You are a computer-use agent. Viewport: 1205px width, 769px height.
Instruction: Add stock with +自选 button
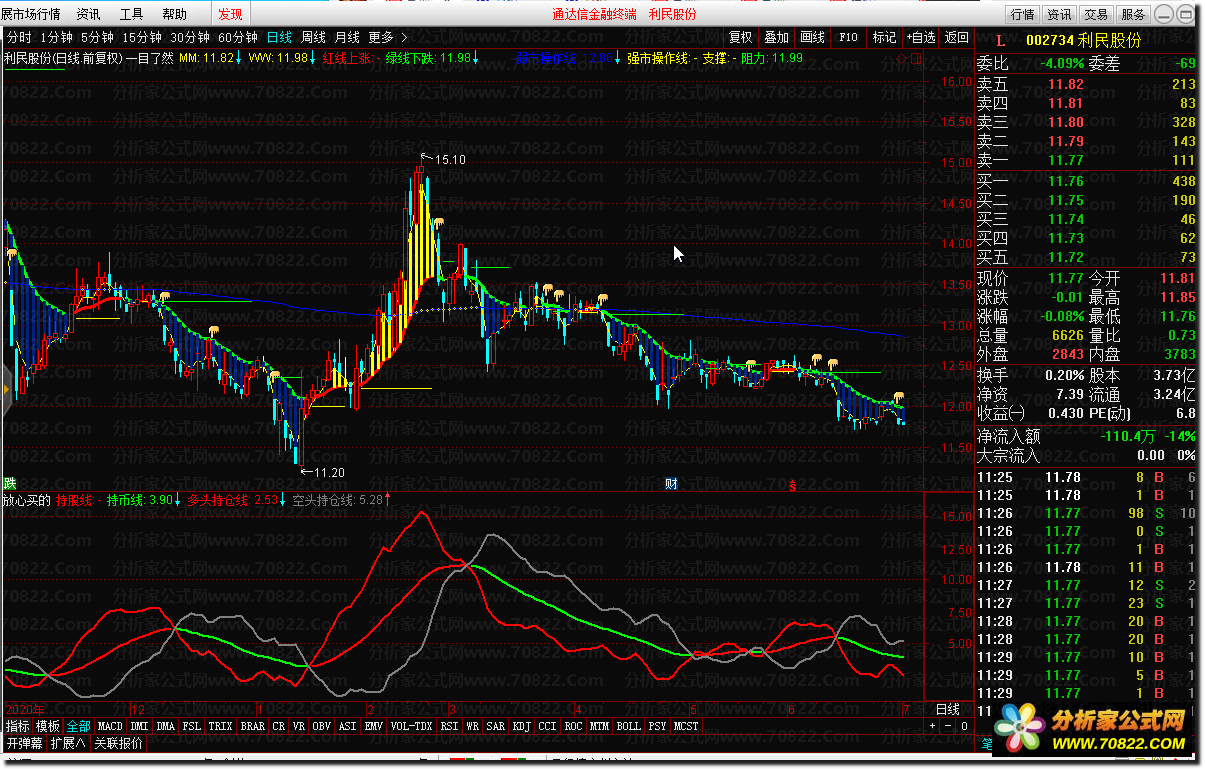921,37
